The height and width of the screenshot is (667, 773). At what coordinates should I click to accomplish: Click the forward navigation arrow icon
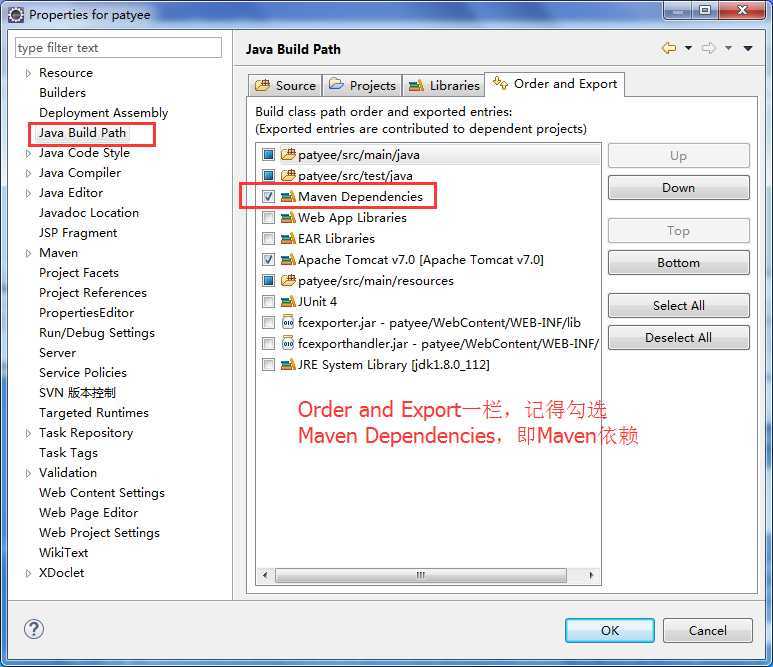pyautogui.click(x=708, y=48)
